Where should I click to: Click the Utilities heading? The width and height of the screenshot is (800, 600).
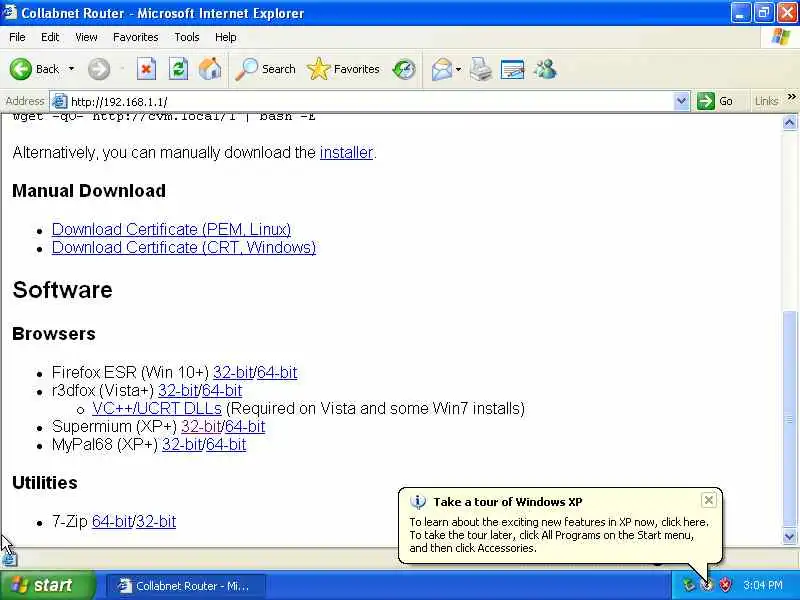pos(45,483)
